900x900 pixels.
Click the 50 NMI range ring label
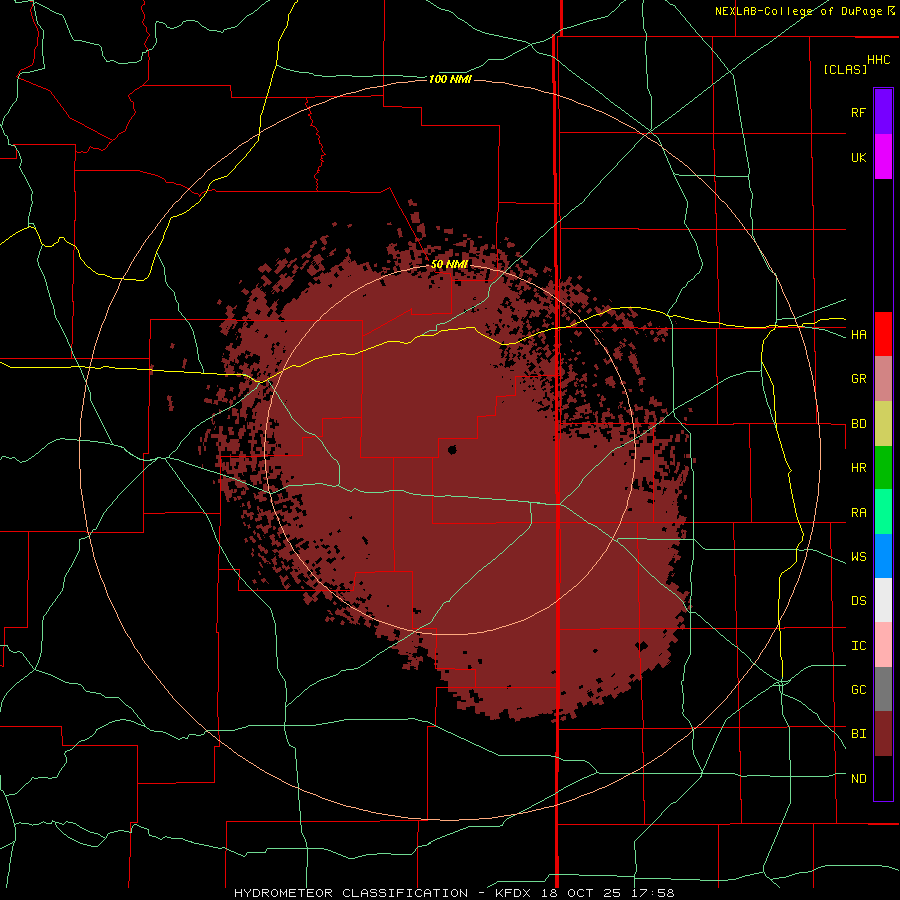pos(449,264)
